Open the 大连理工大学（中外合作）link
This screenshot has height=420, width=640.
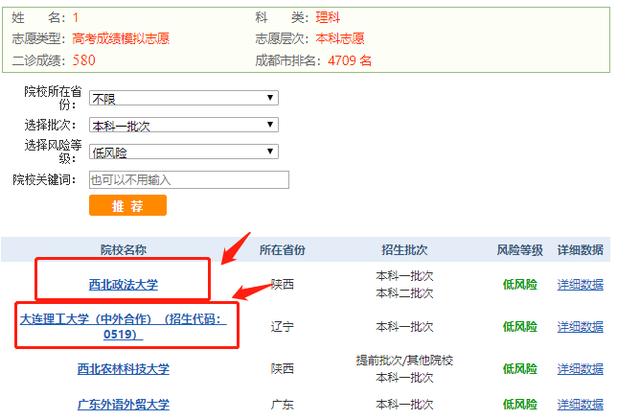123,327
